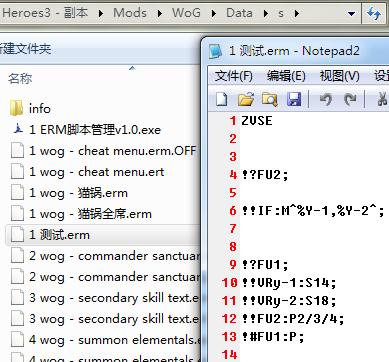Image resolution: width=389 pixels, height=362 pixels.
Task: Select the info folder icon
Action: [16, 108]
